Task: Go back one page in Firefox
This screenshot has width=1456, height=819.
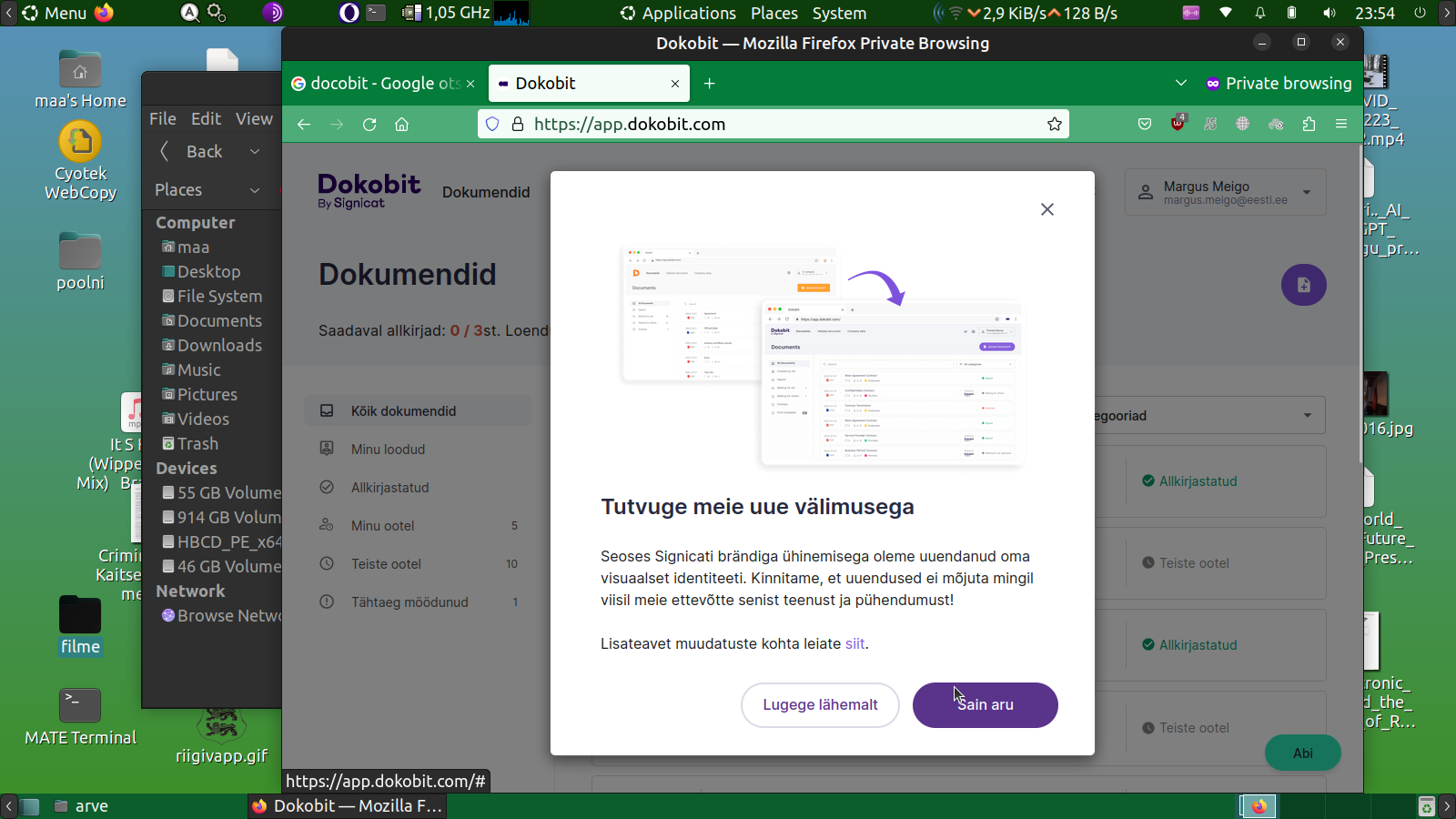Action: click(x=304, y=125)
